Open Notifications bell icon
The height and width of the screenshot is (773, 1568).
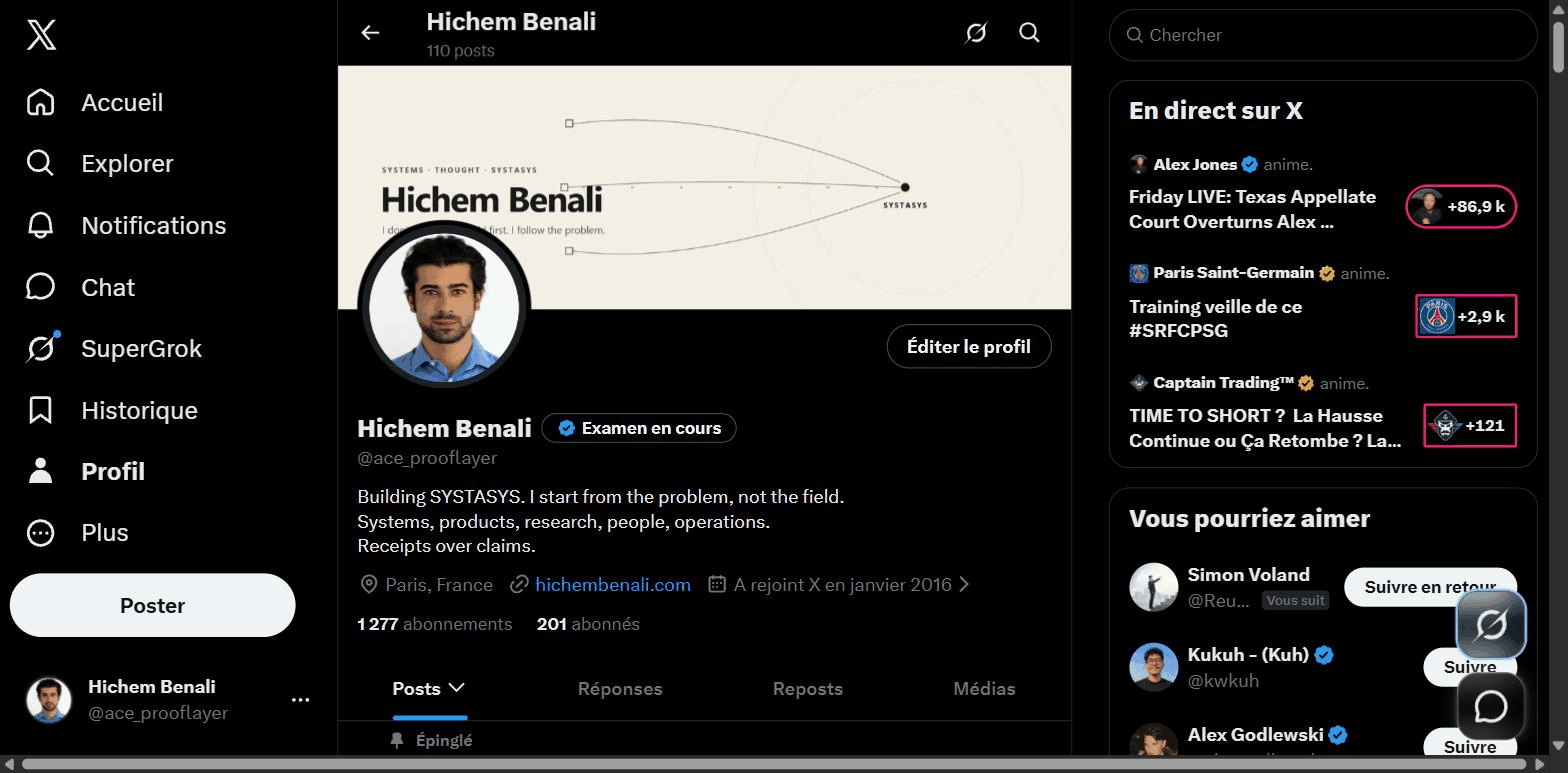point(40,225)
